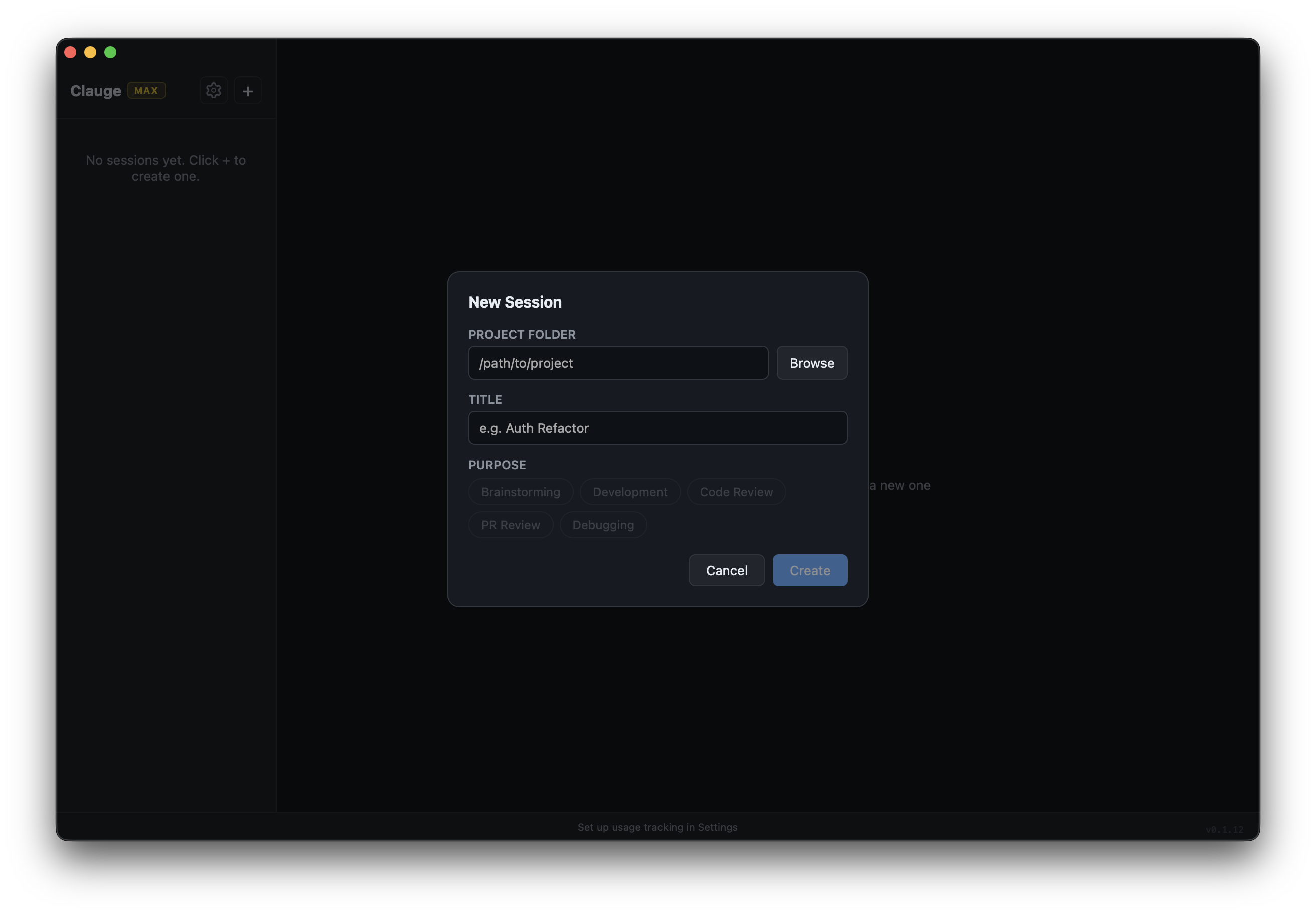Open settings via gear icon

(213, 91)
